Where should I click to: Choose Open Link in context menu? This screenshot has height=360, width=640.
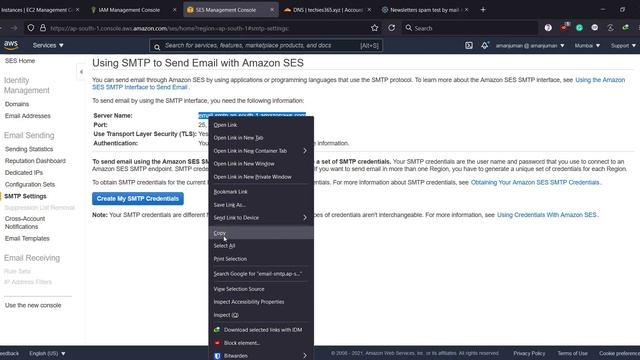[261, 125]
